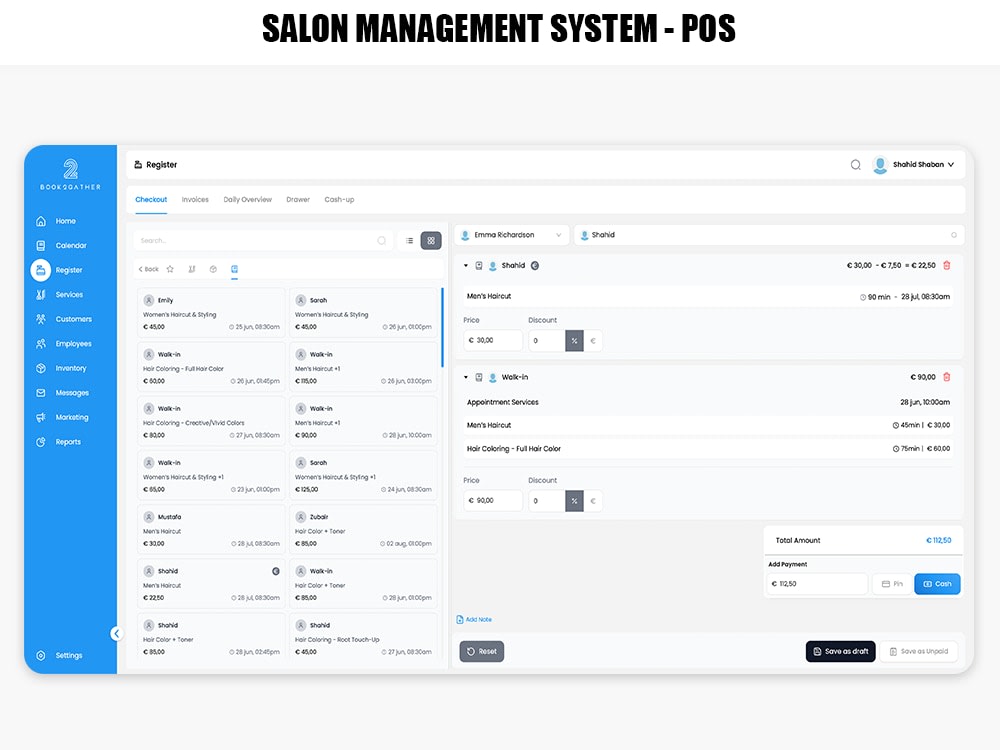Open the Emma Richardson customer dropdown

tap(511, 235)
